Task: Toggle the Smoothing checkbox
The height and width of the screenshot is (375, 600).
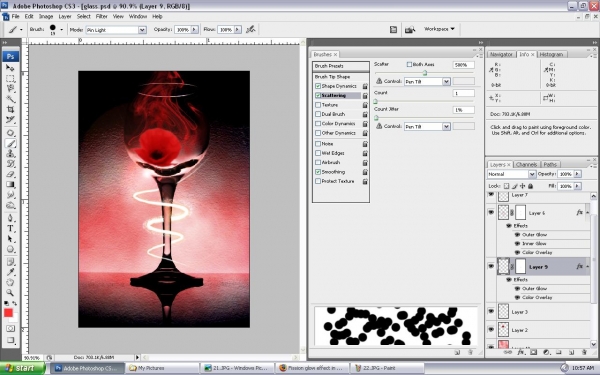Action: (x=318, y=172)
